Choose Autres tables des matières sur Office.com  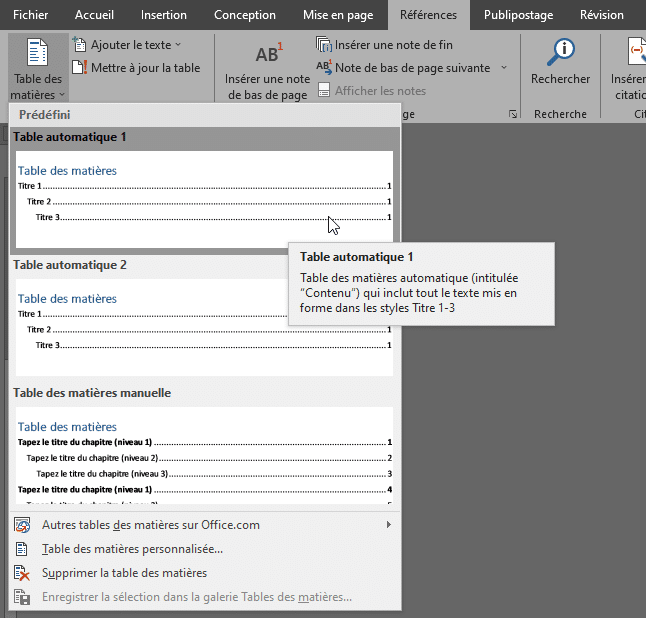tap(205, 525)
